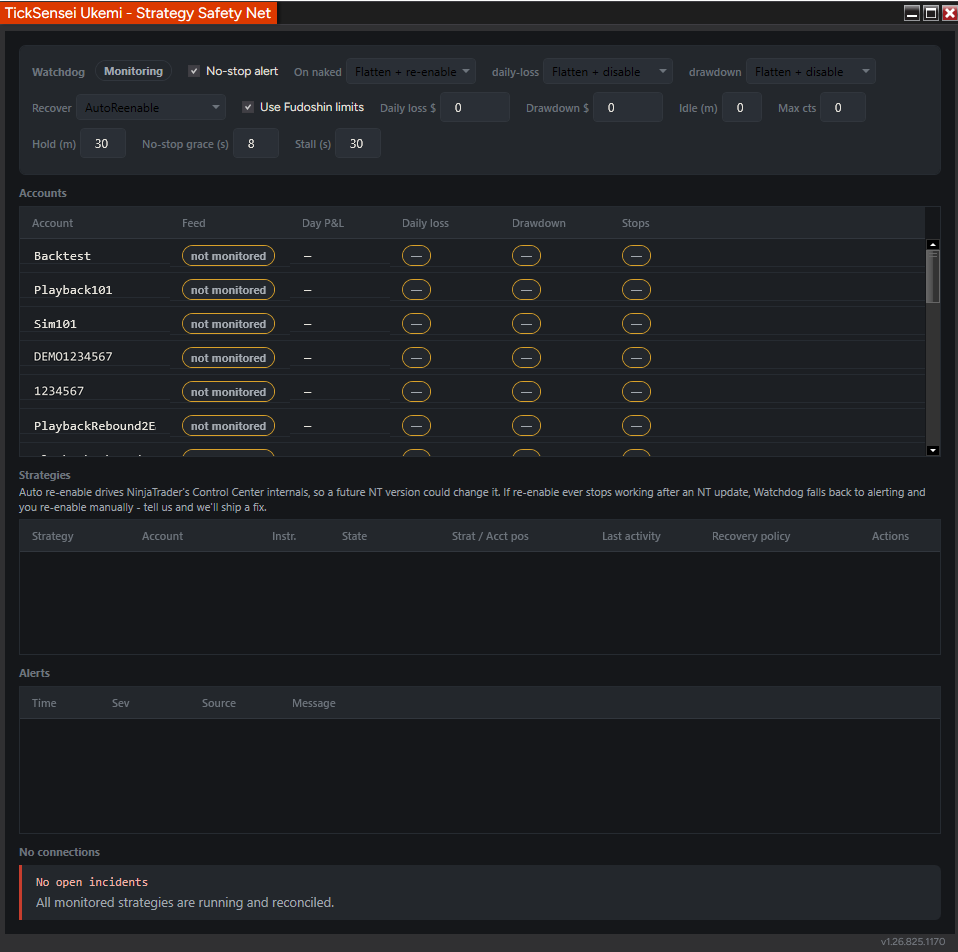Image resolution: width=958 pixels, height=952 pixels.
Task: Click the Daily loss $ input field
Action: 475,108
